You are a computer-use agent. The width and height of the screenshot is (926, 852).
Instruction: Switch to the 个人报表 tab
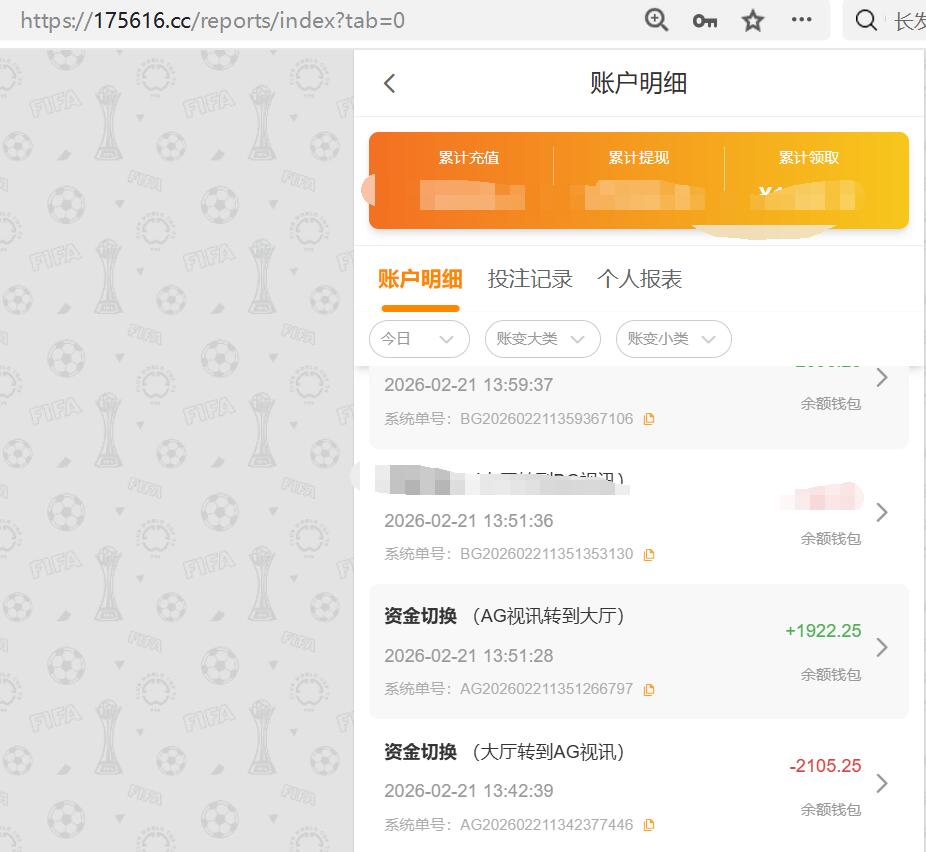640,279
